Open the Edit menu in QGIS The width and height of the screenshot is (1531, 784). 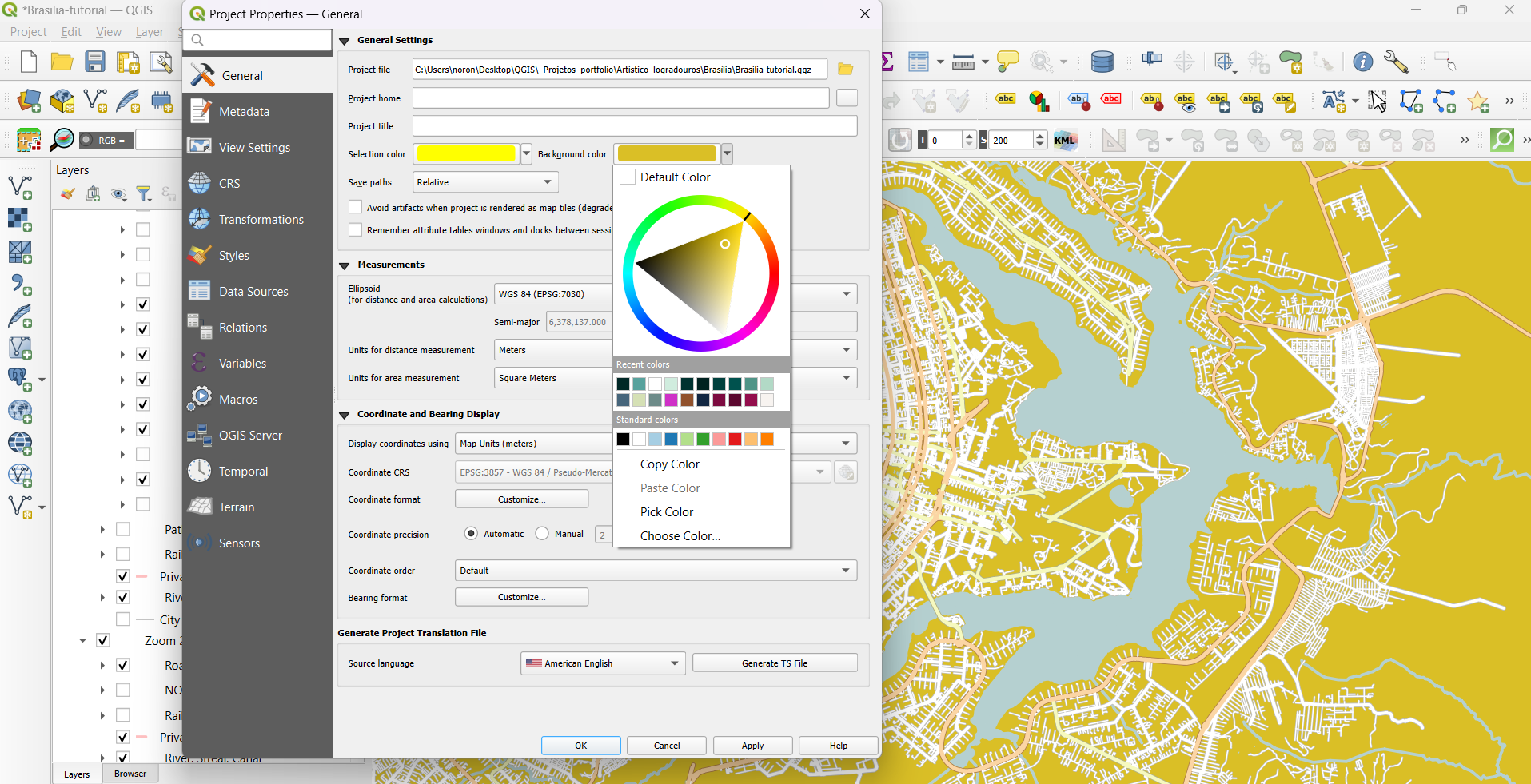tap(71, 32)
